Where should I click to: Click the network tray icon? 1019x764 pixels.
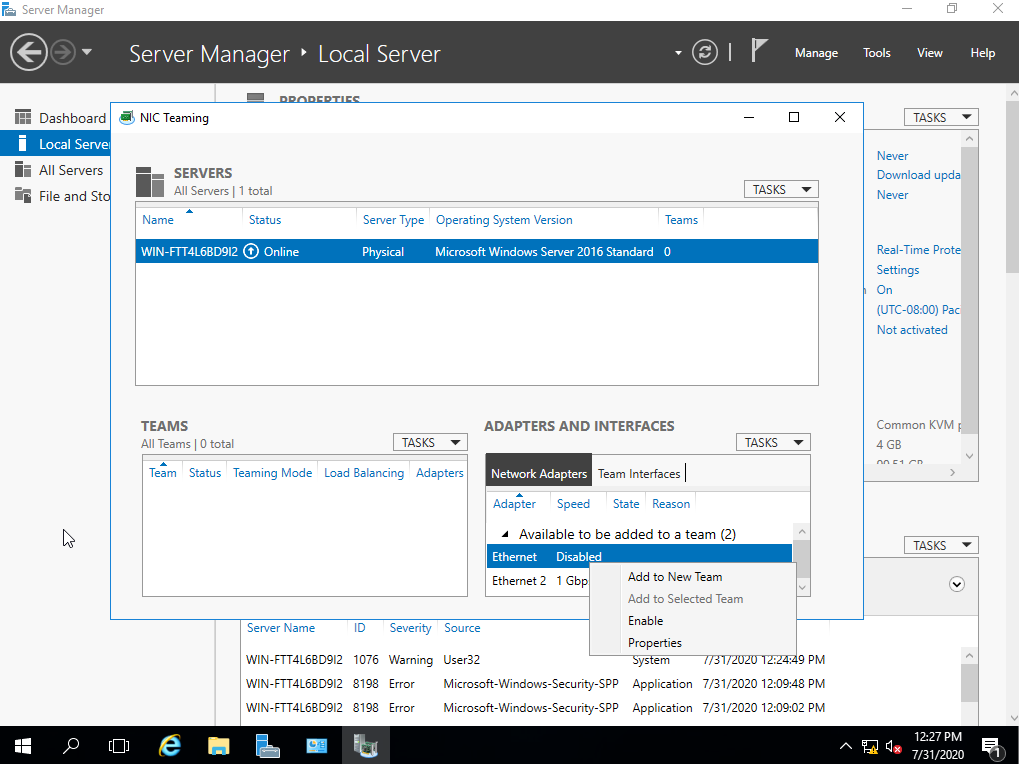click(x=870, y=746)
